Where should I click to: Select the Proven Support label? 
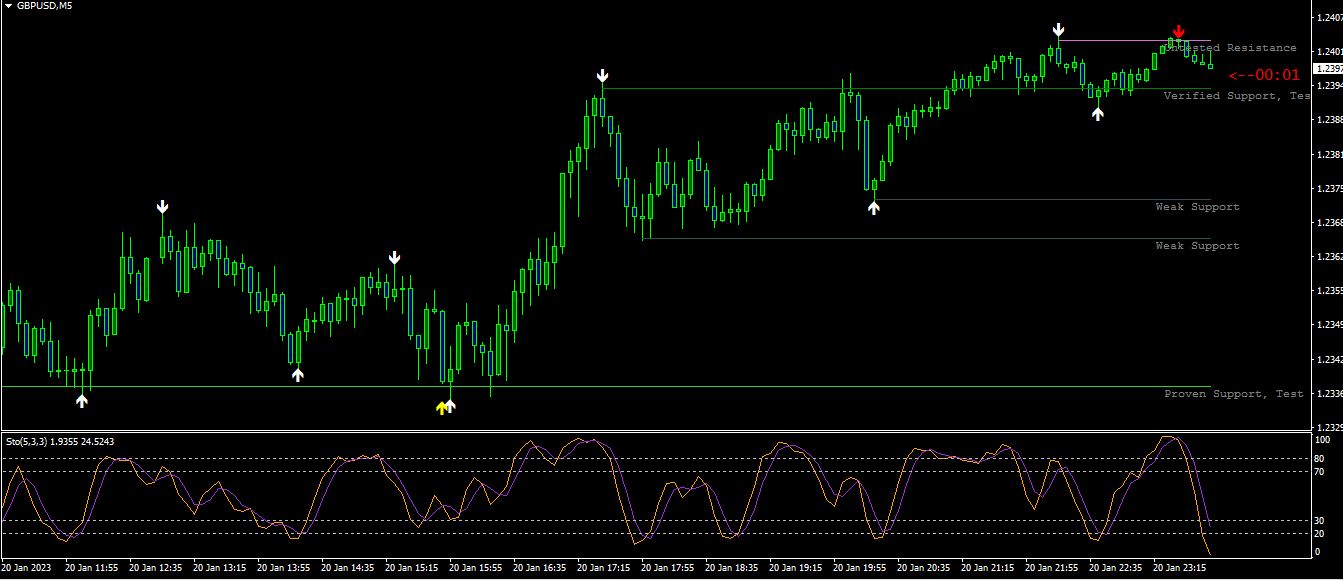(x=1234, y=394)
